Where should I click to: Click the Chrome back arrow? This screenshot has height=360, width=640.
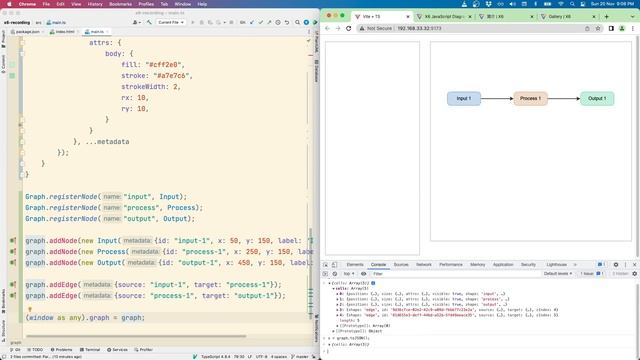pyautogui.click(x=327, y=29)
